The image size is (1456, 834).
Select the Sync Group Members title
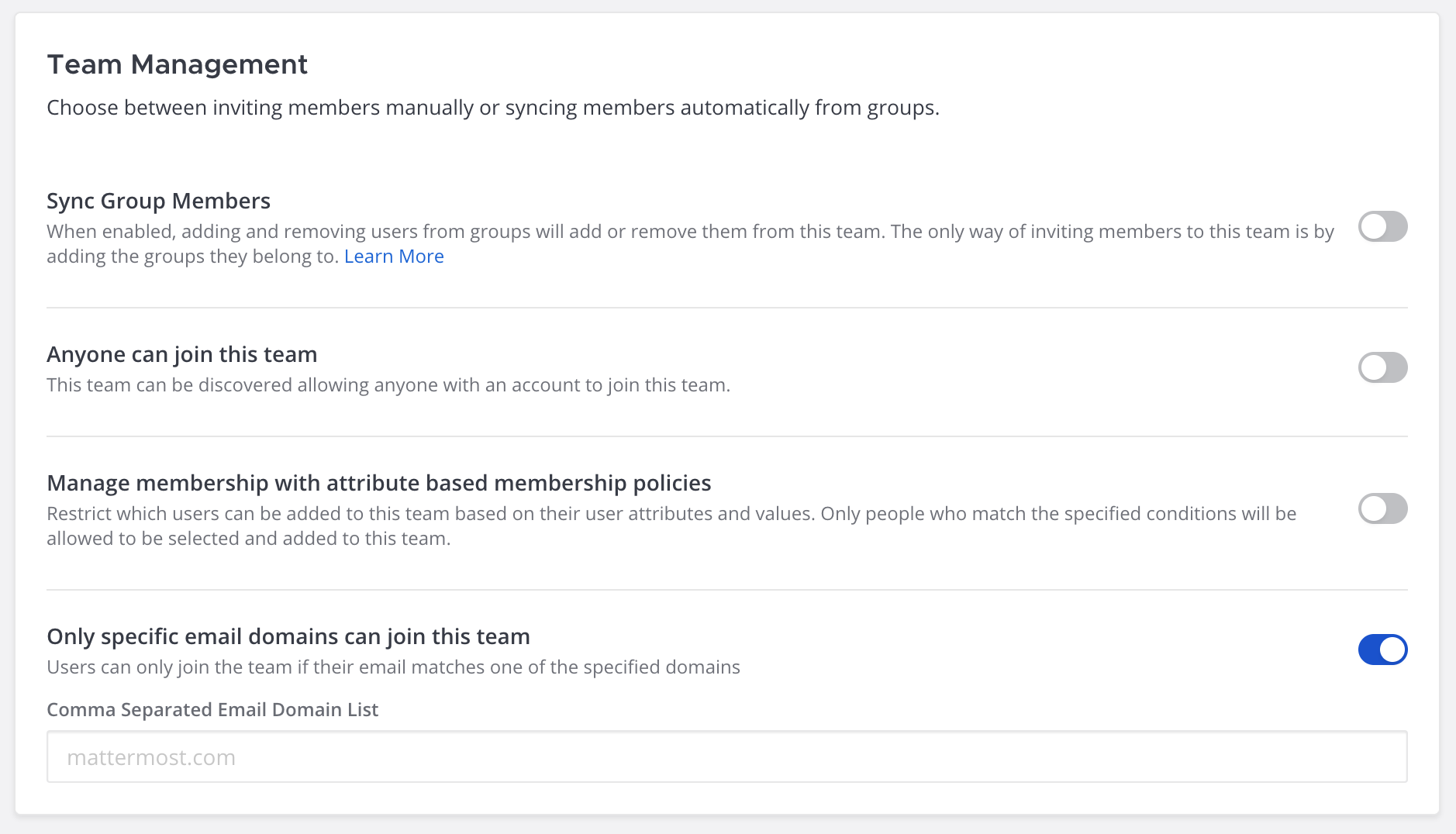pos(158,201)
